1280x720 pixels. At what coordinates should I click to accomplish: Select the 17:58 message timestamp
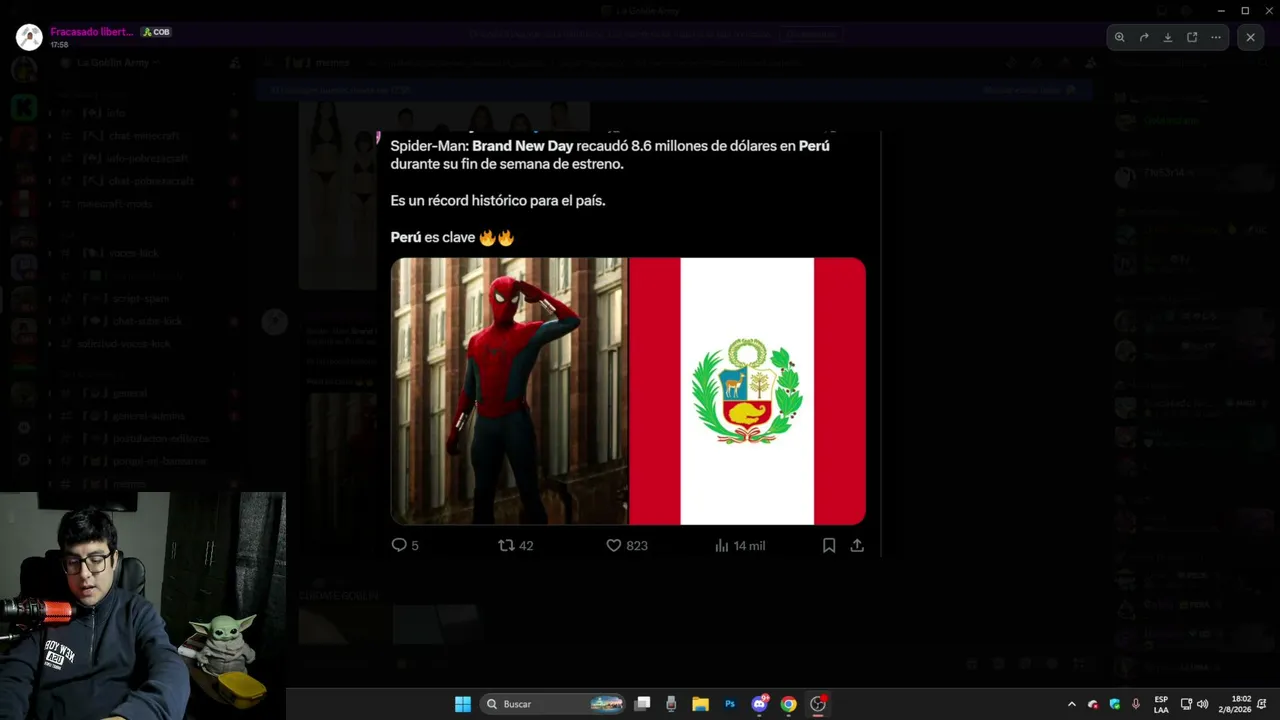tap(59, 45)
